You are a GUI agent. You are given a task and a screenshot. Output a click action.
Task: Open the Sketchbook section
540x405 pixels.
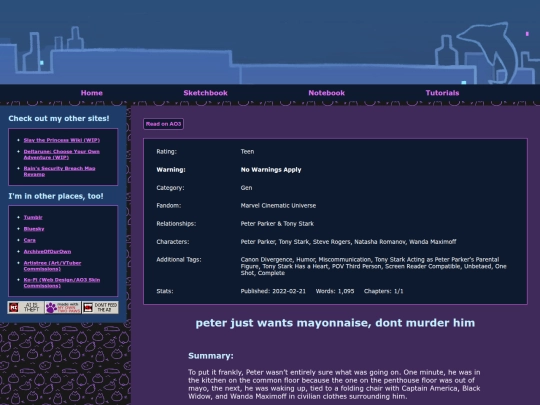click(x=205, y=93)
